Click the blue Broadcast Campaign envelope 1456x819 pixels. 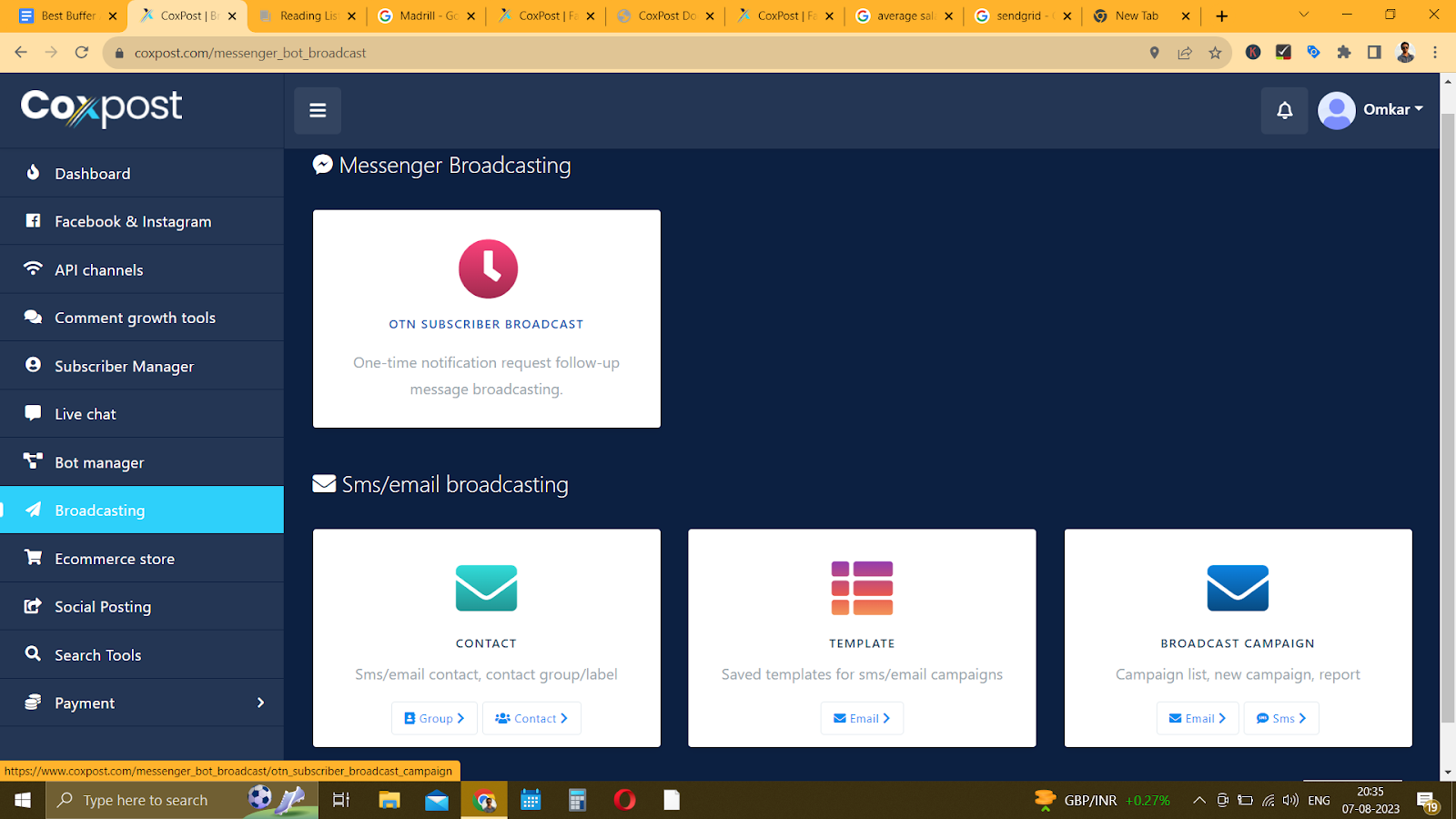click(x=1238, y=588)
